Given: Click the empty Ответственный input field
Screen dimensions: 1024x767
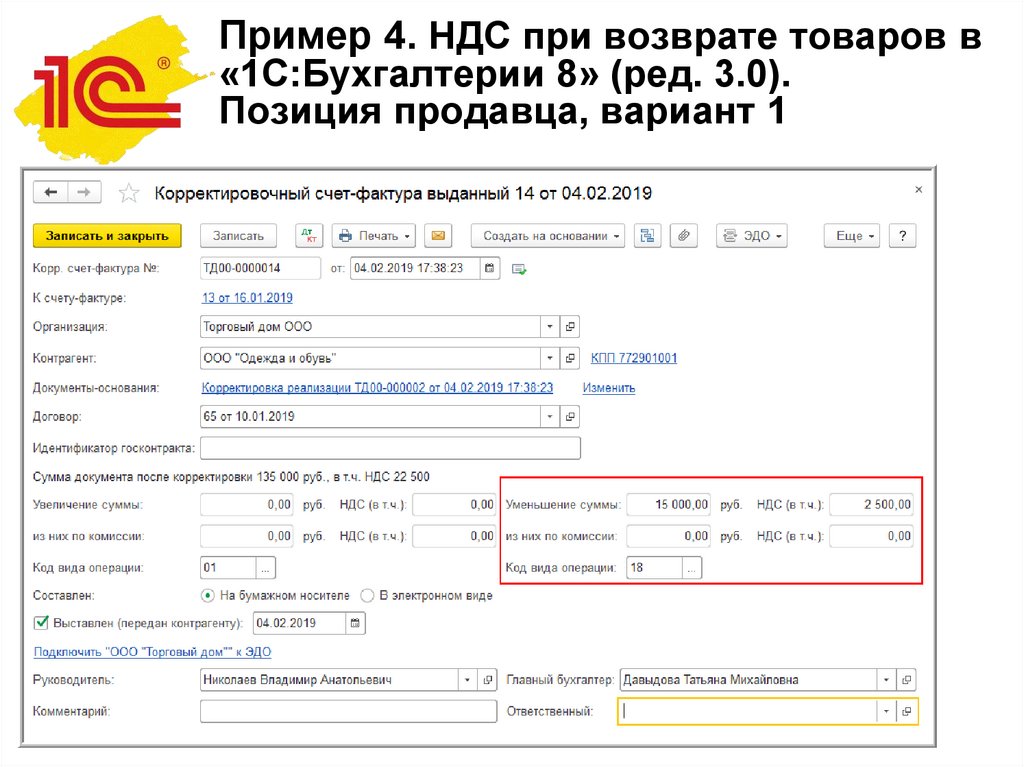Looking at the screenshot, I should pos(747,711).
